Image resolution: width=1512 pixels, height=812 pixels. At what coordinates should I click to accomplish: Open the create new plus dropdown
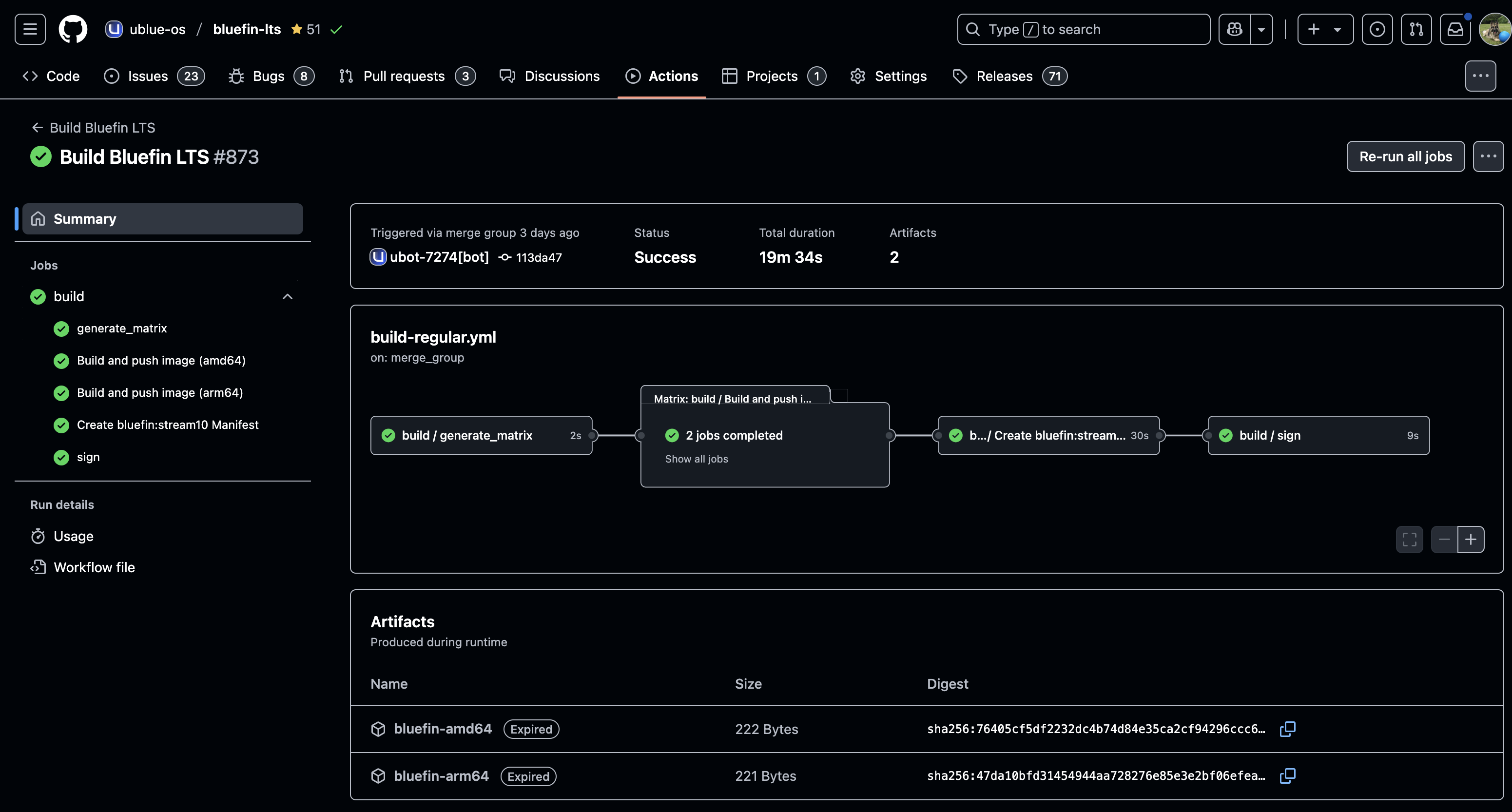1325,29
